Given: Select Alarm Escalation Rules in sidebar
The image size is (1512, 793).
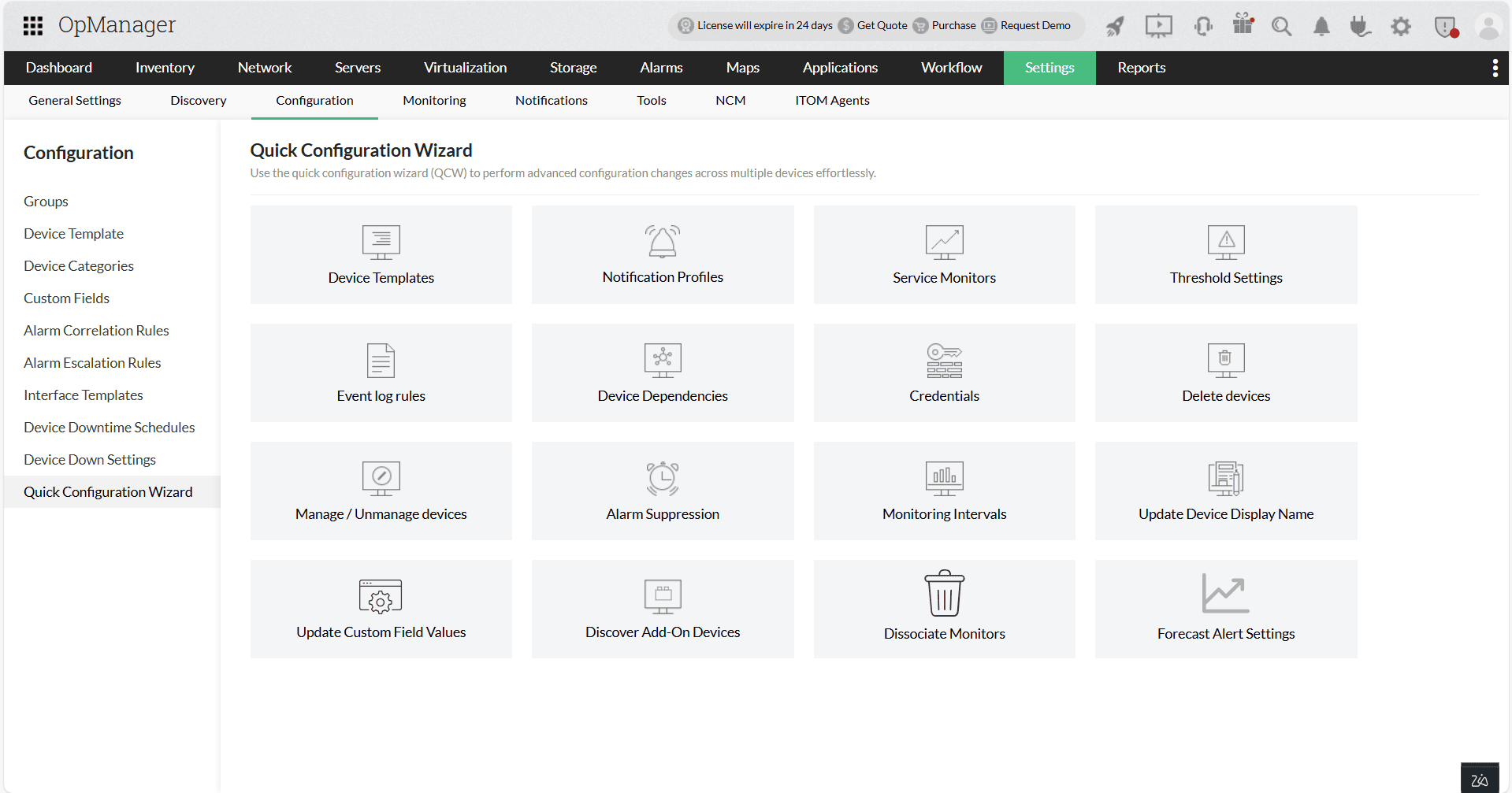Looking at the screenshot, I should 92,362.
